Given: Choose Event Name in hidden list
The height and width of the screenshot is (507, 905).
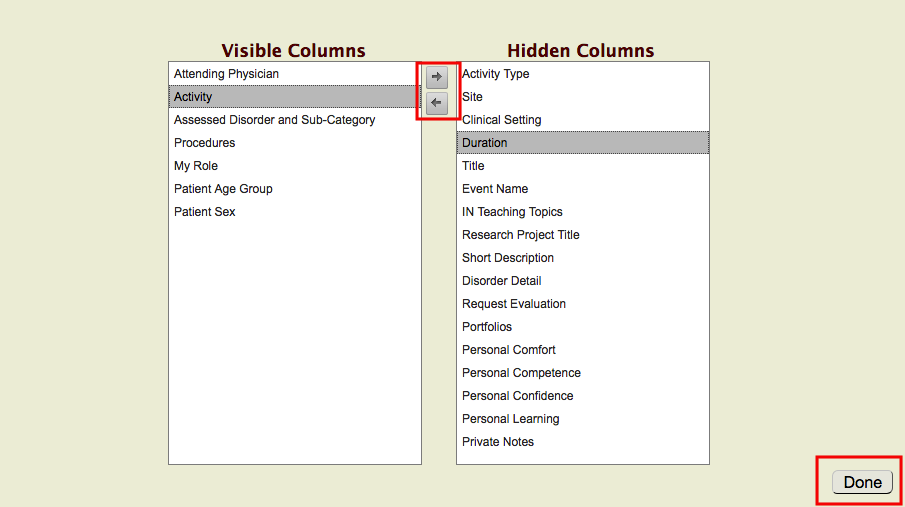Looking at the screenshot, I should click(583, 189).
